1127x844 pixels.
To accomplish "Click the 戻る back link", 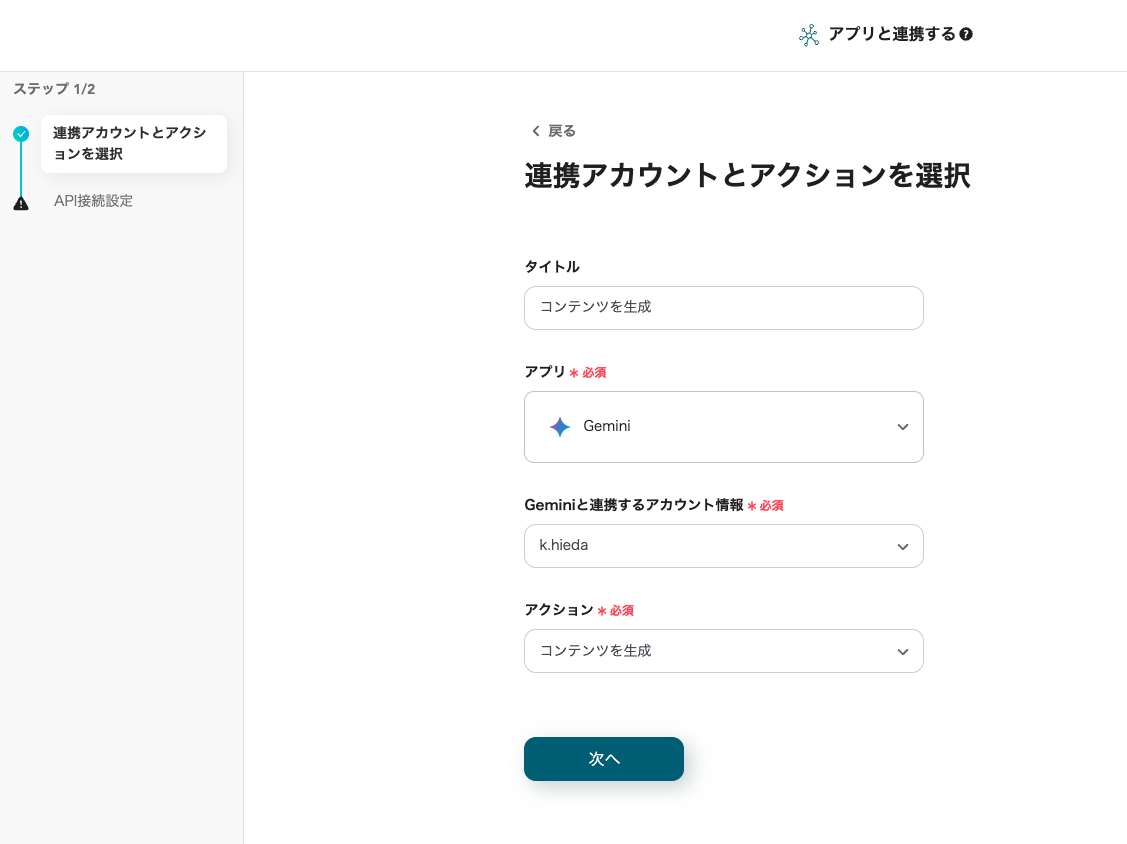I will click(561, 131).
